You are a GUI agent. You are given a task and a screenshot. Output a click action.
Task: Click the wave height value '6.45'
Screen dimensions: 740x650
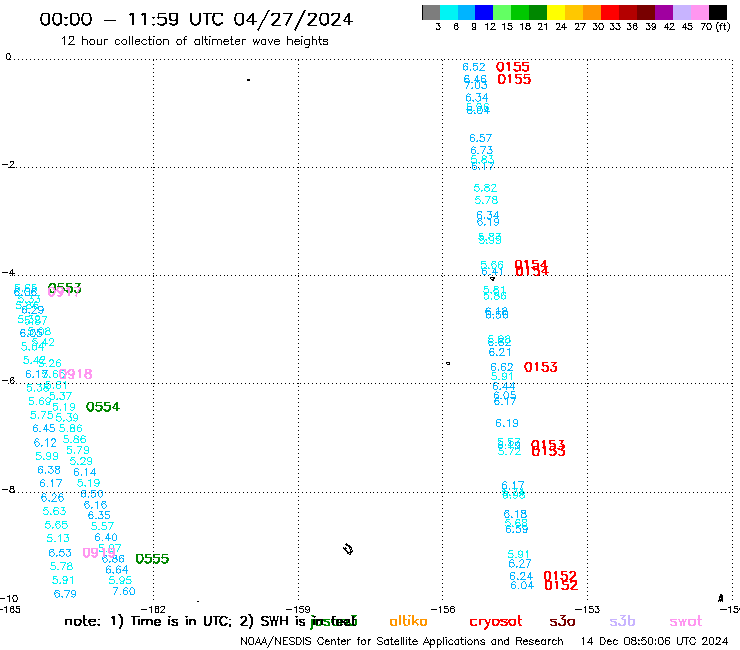coord(44,428)
